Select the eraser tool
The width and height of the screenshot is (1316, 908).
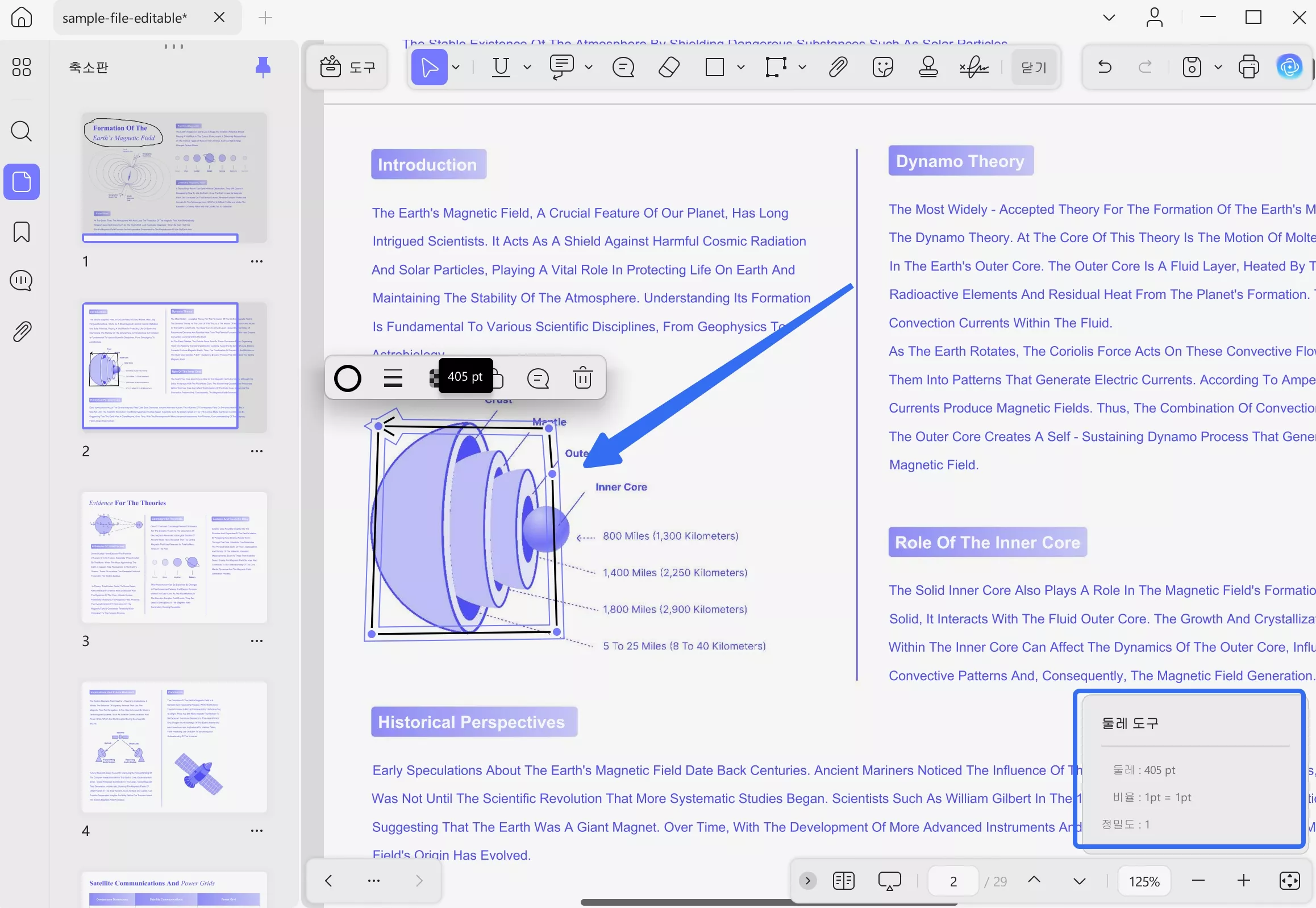pyautogui.click(x=669, y=67)
